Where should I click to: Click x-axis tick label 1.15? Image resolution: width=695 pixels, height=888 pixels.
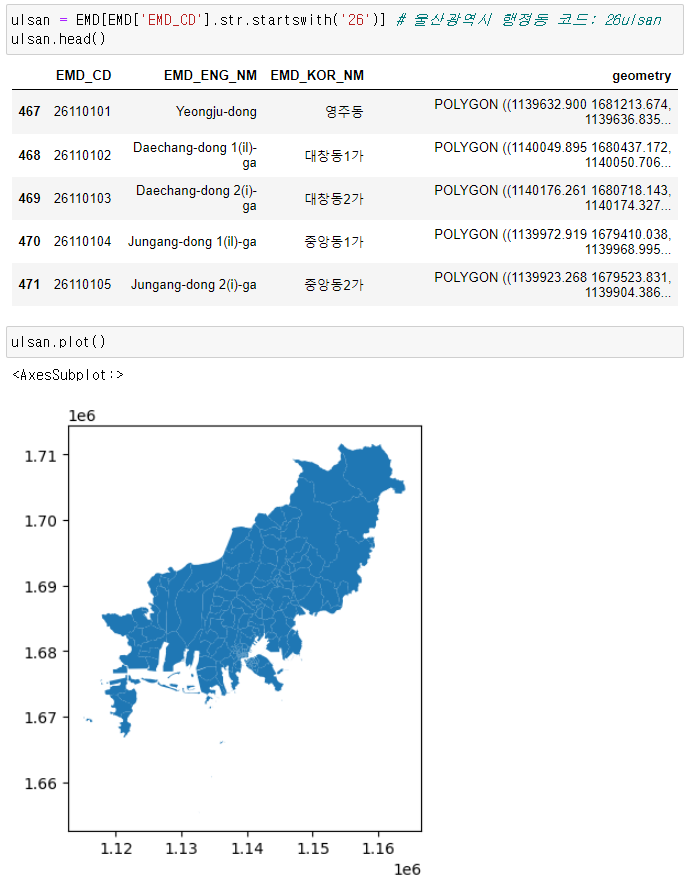(x=313, y=849)
